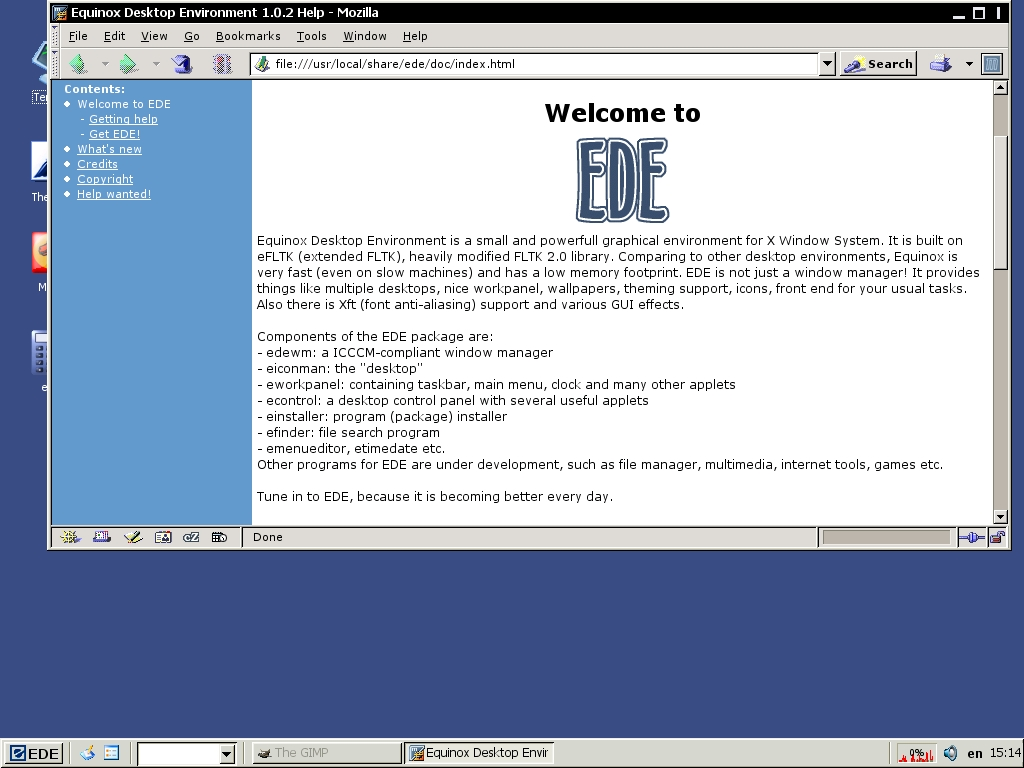Click the page proxy icon in URL bar
Image resolution: width=1024 pixels, height=768 pixels.
click(263, 64)
